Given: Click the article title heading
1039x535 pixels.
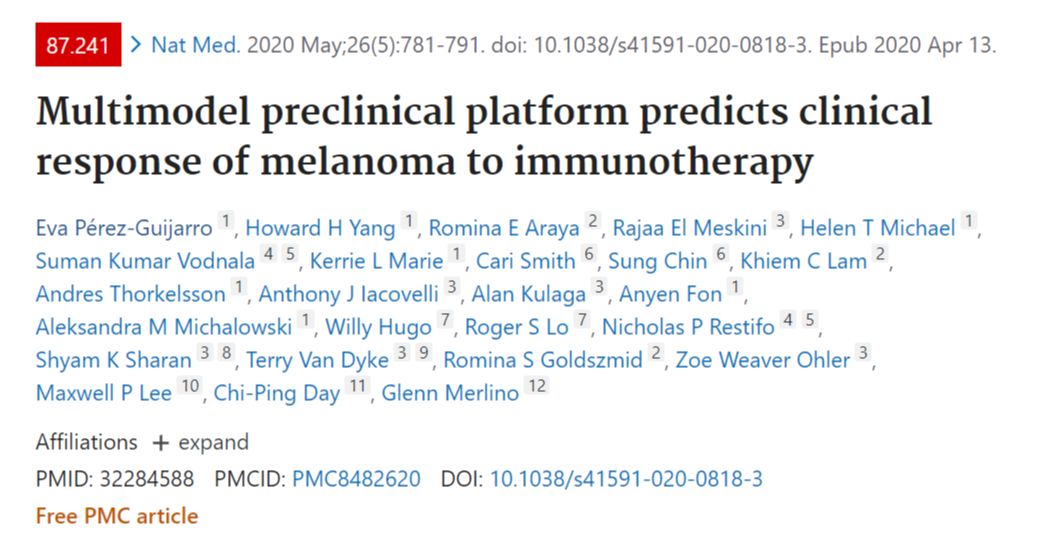Looking at the screenshot, I should [484, 137].
